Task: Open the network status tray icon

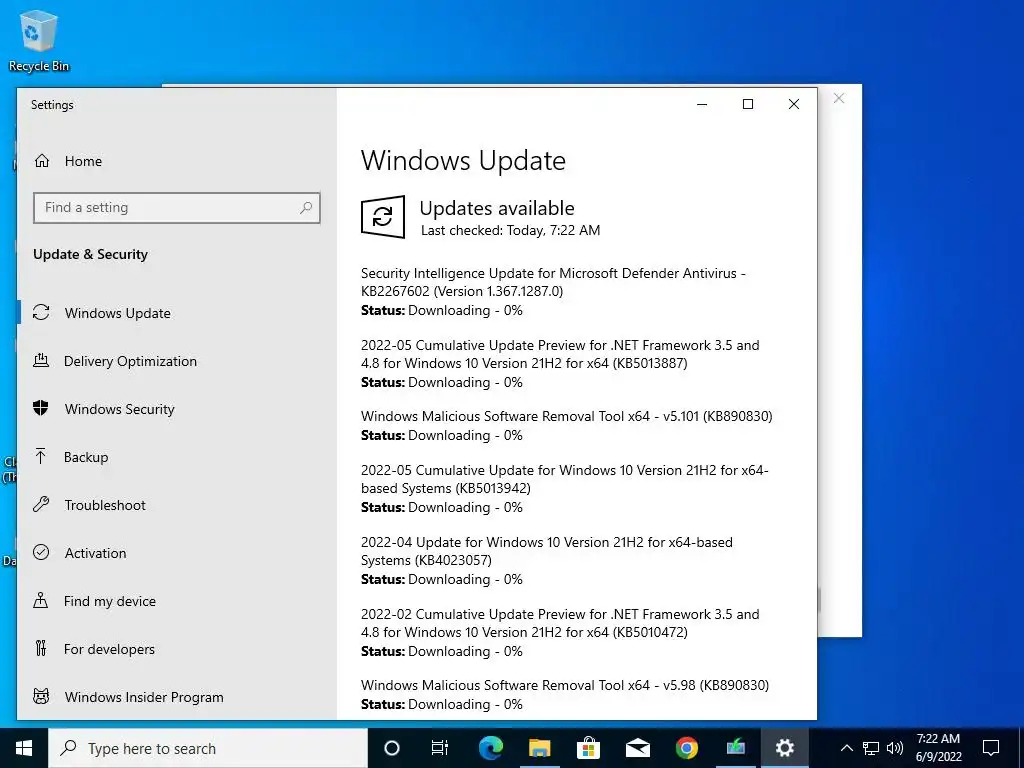Action: point(871,748)
